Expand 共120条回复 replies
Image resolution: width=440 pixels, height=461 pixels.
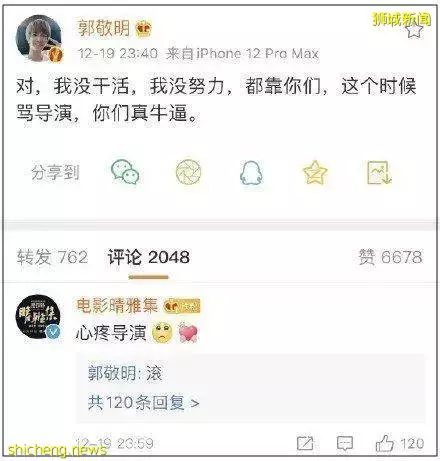(x=144, y=403)
